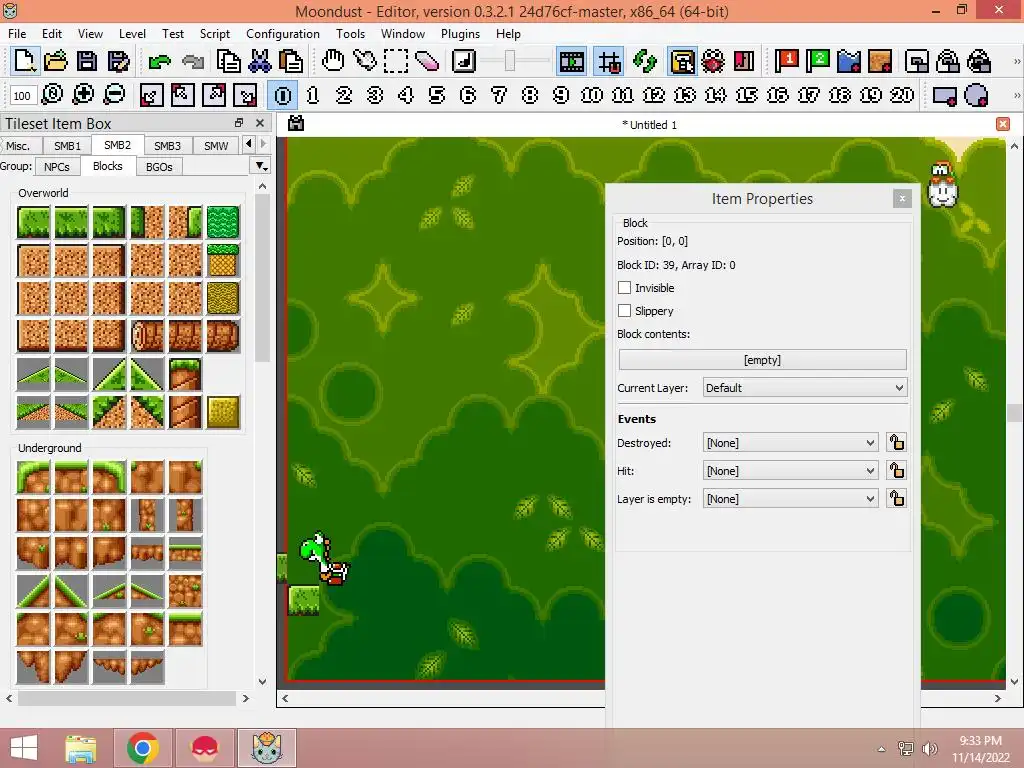
Task: Open the Layer is empty dropdown
Action: [x=790, y=499]
